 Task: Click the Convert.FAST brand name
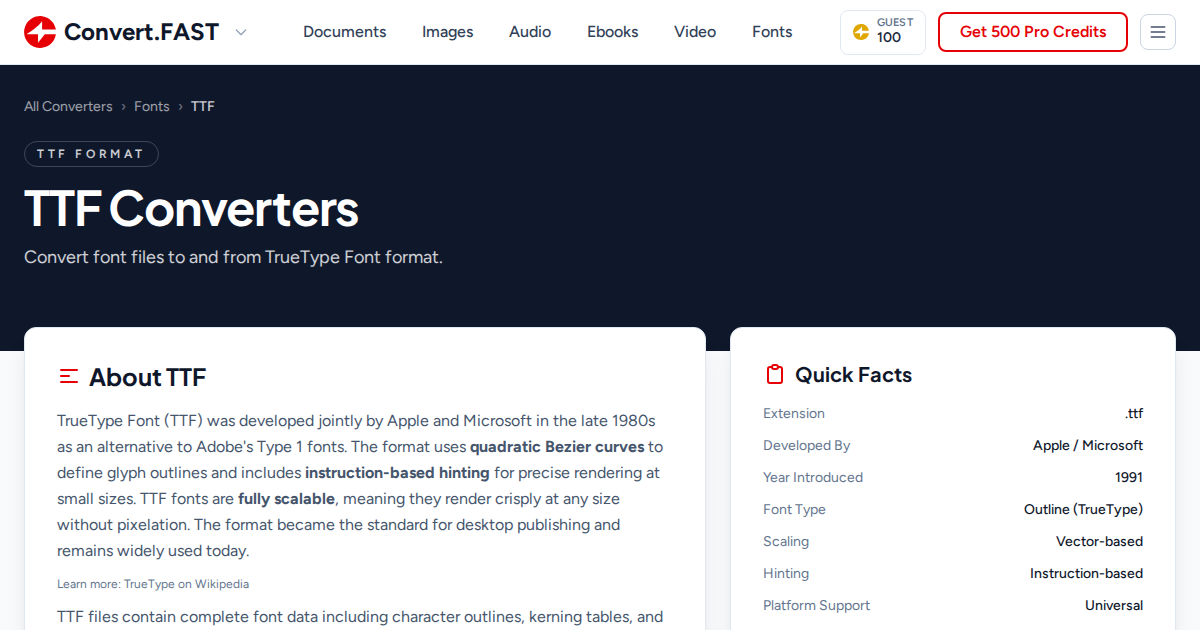[141, 32]
